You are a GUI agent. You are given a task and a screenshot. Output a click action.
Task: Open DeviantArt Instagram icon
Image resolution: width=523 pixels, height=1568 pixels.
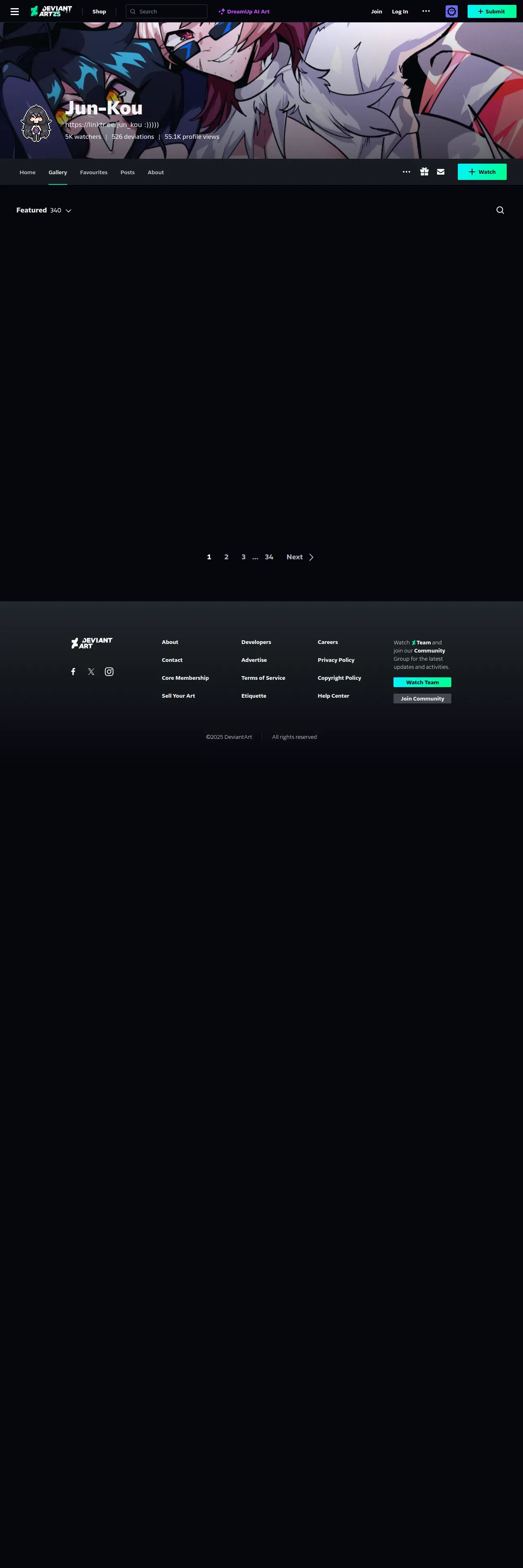(x=109, y=671)
